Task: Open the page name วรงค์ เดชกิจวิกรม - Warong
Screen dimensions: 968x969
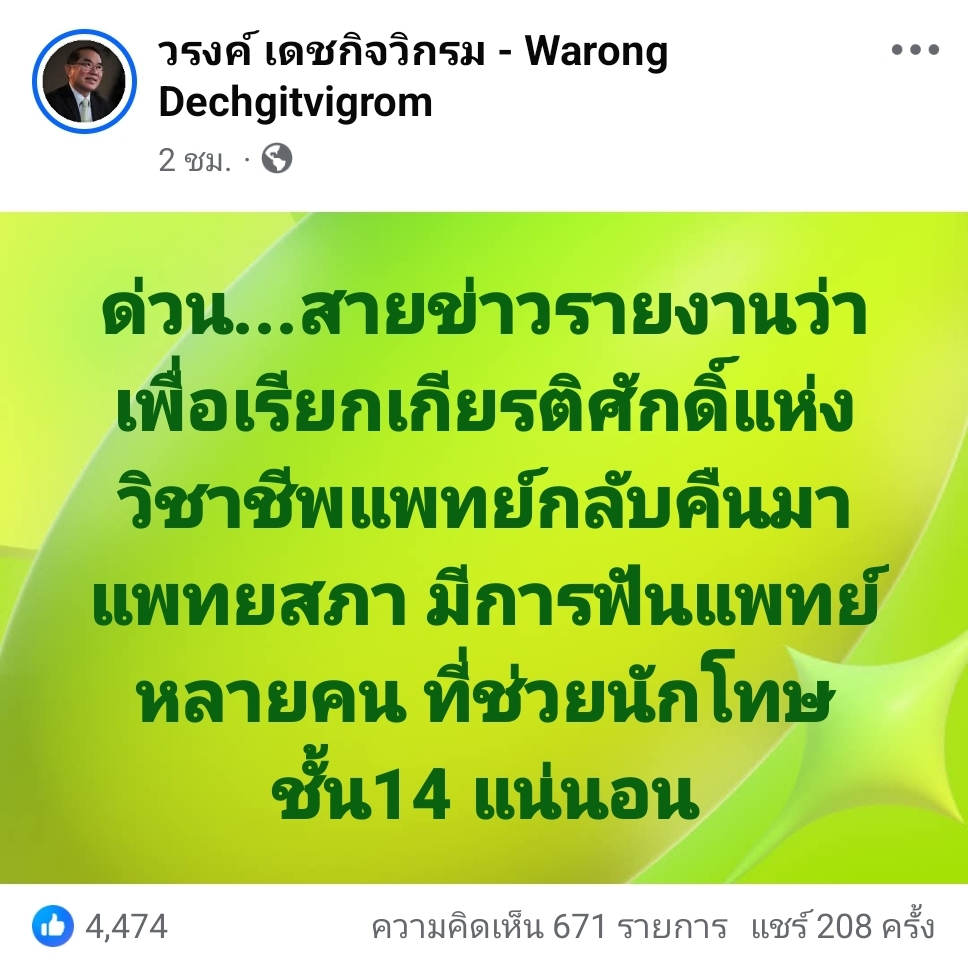Action: coord(413,52)
